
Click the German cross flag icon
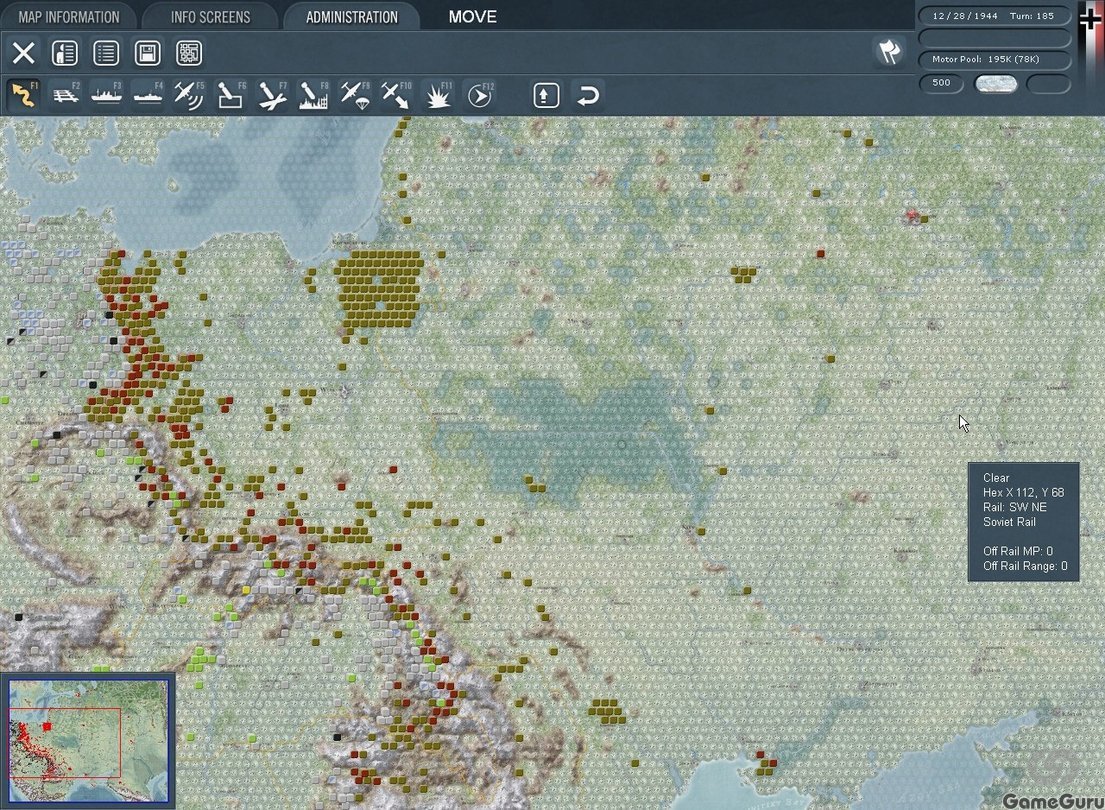click(1090, 20)
